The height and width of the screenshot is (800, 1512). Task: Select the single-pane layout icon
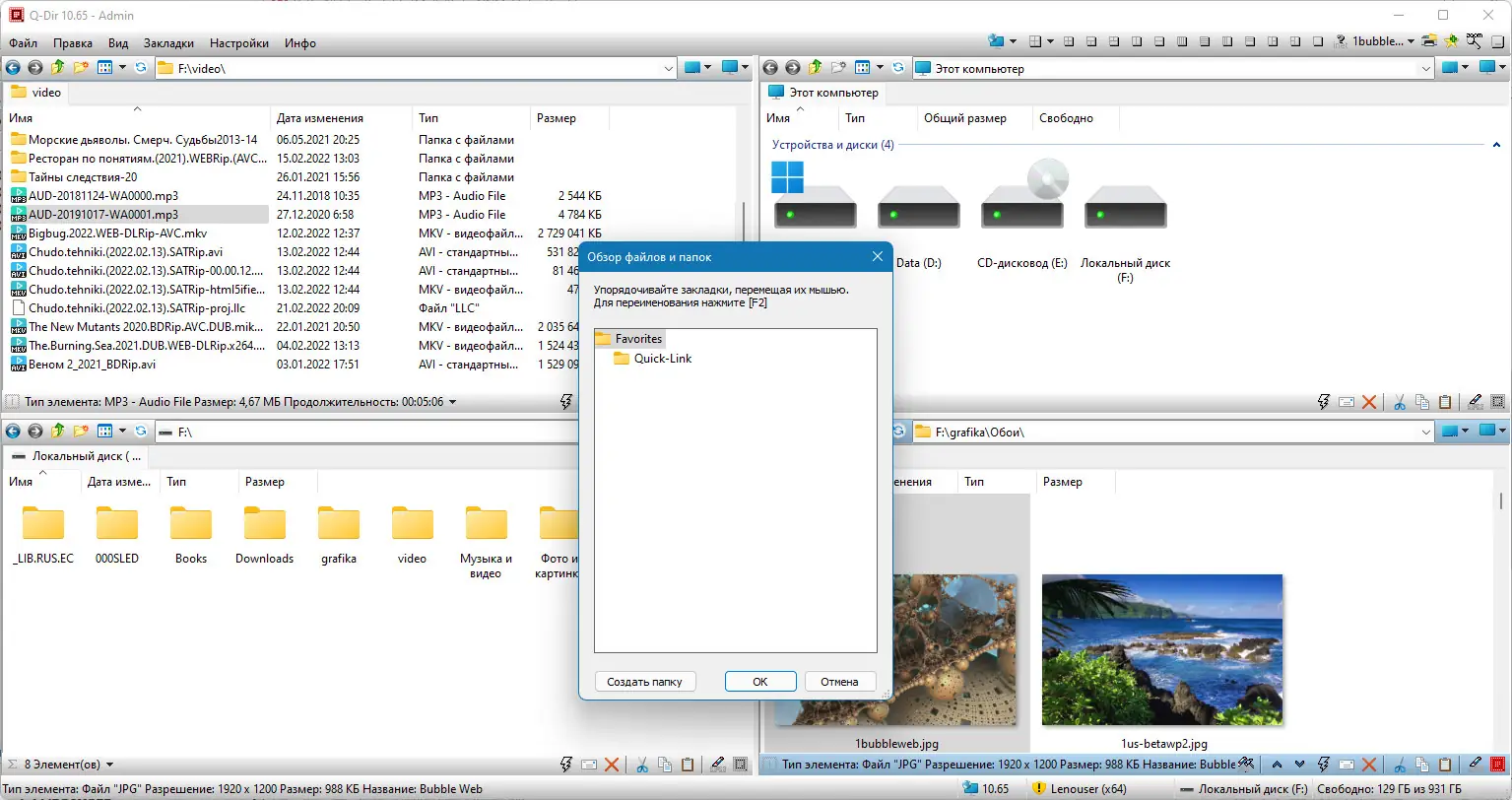tap(1318, 41)
